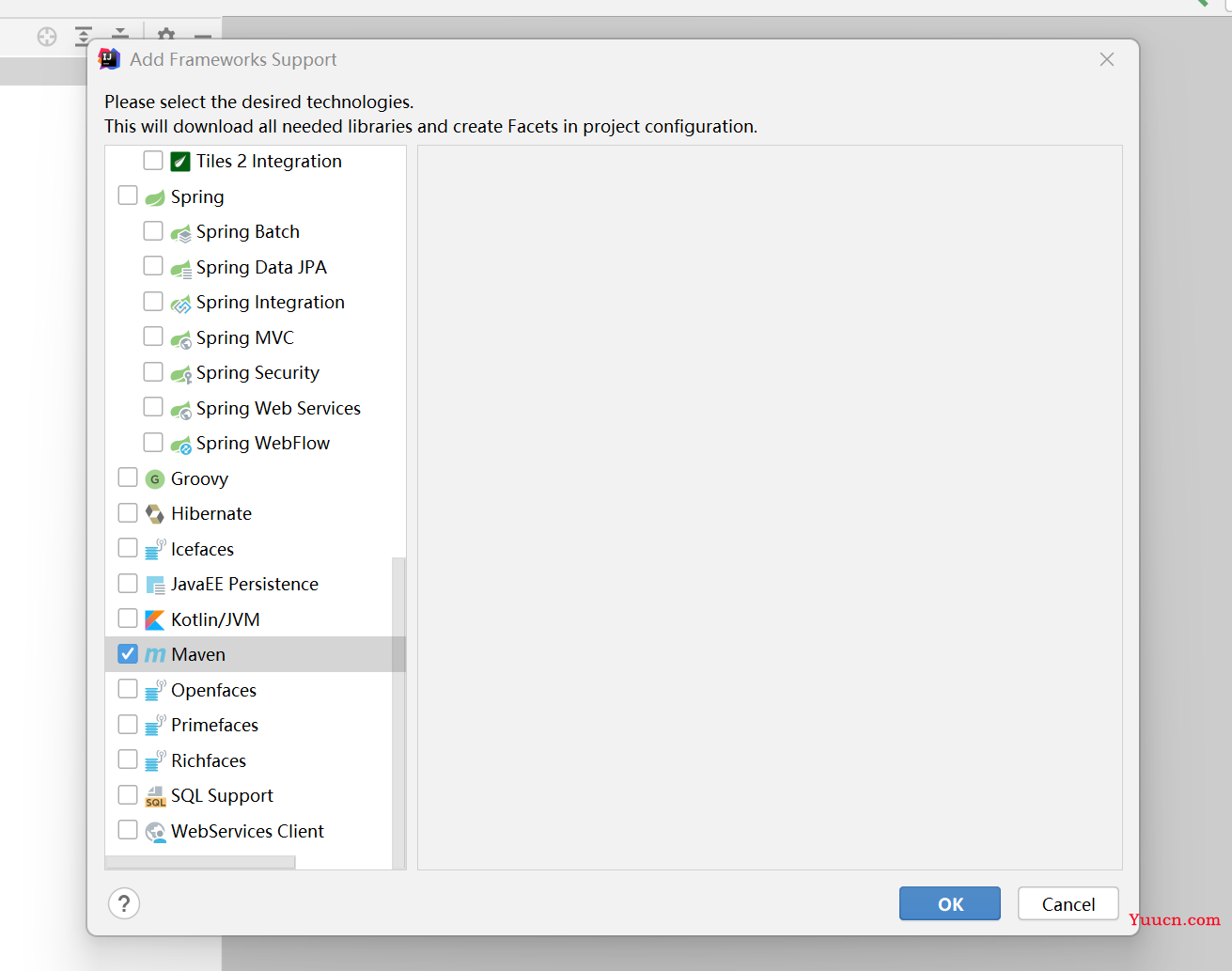Select the "Spring MVC" label text
Viewport: 1232px width, 971px height.
tap(245, 338)
